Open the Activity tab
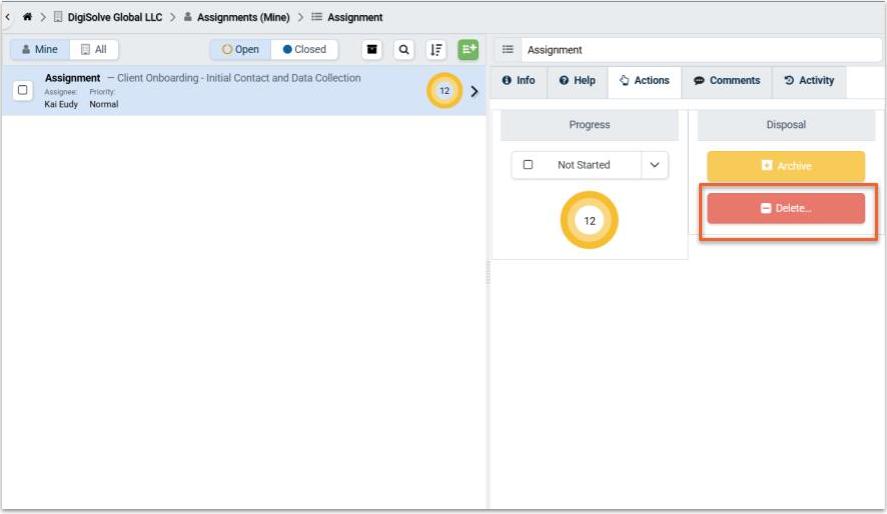This screenshot has height=514, width=887. click(809, 81)
